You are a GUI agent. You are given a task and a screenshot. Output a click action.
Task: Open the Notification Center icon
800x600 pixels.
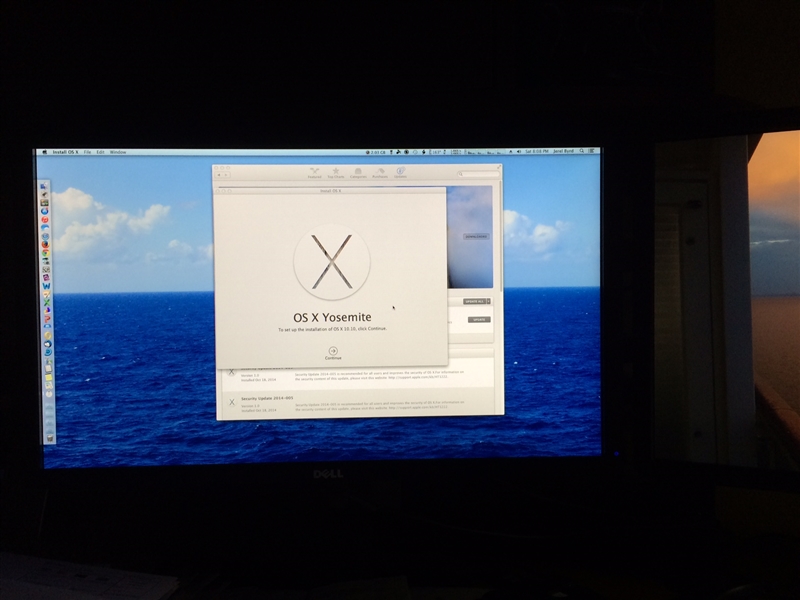tap(591, 152)
